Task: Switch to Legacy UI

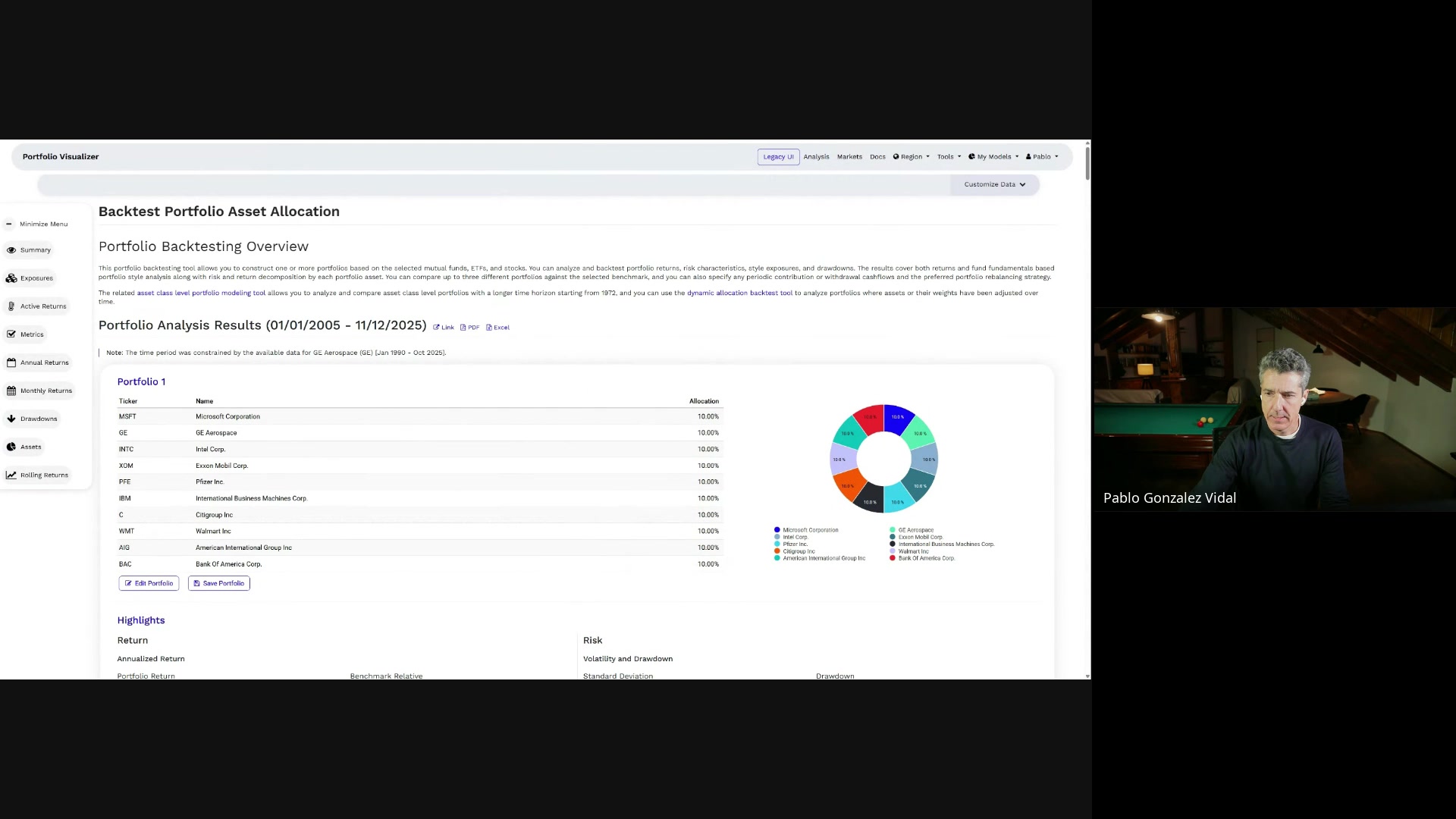Action: [x=778, y=157]
